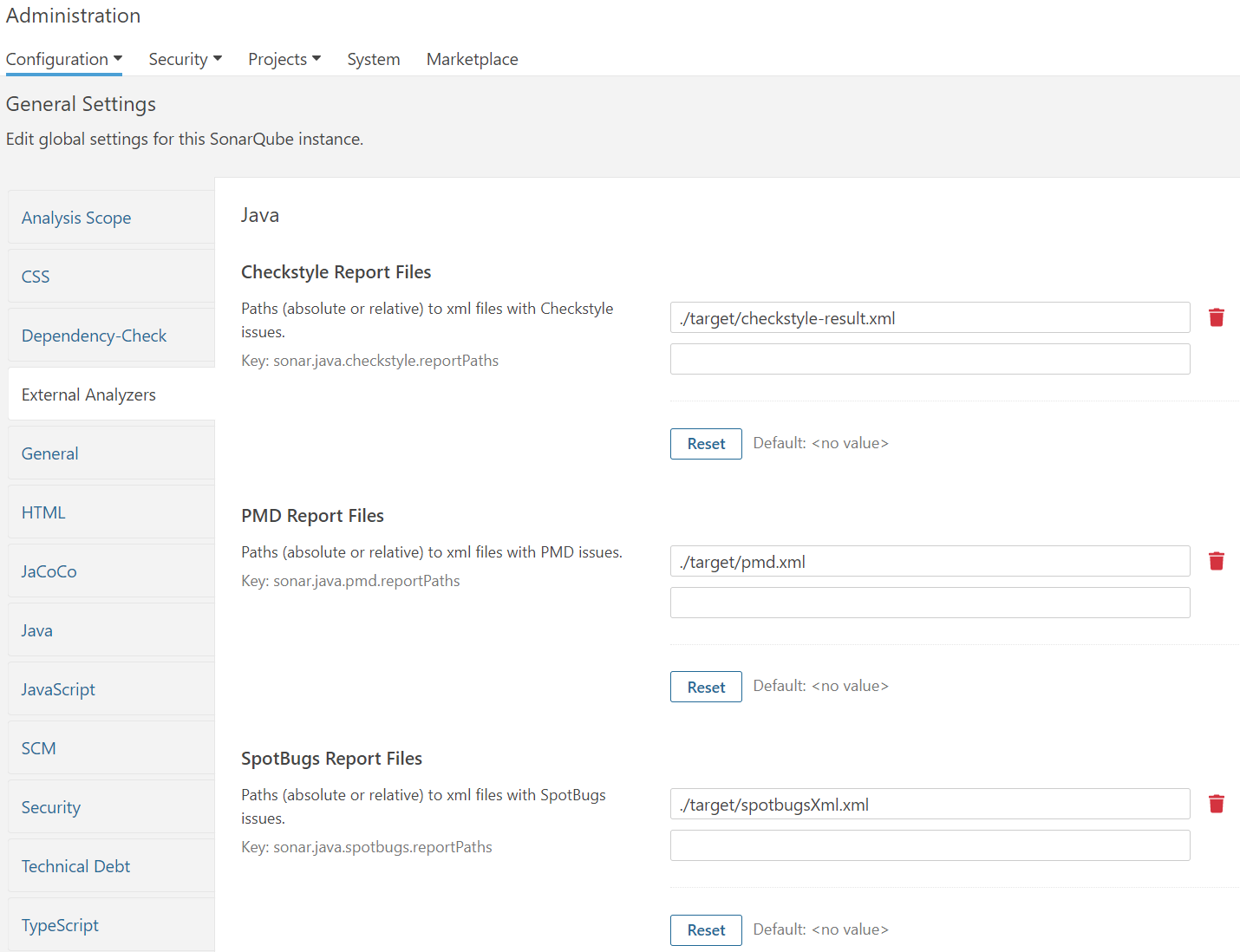Edit the ./target/spotbugsXml.xml path field
The width and height of the screenshot is (1240, 952).
930,804
